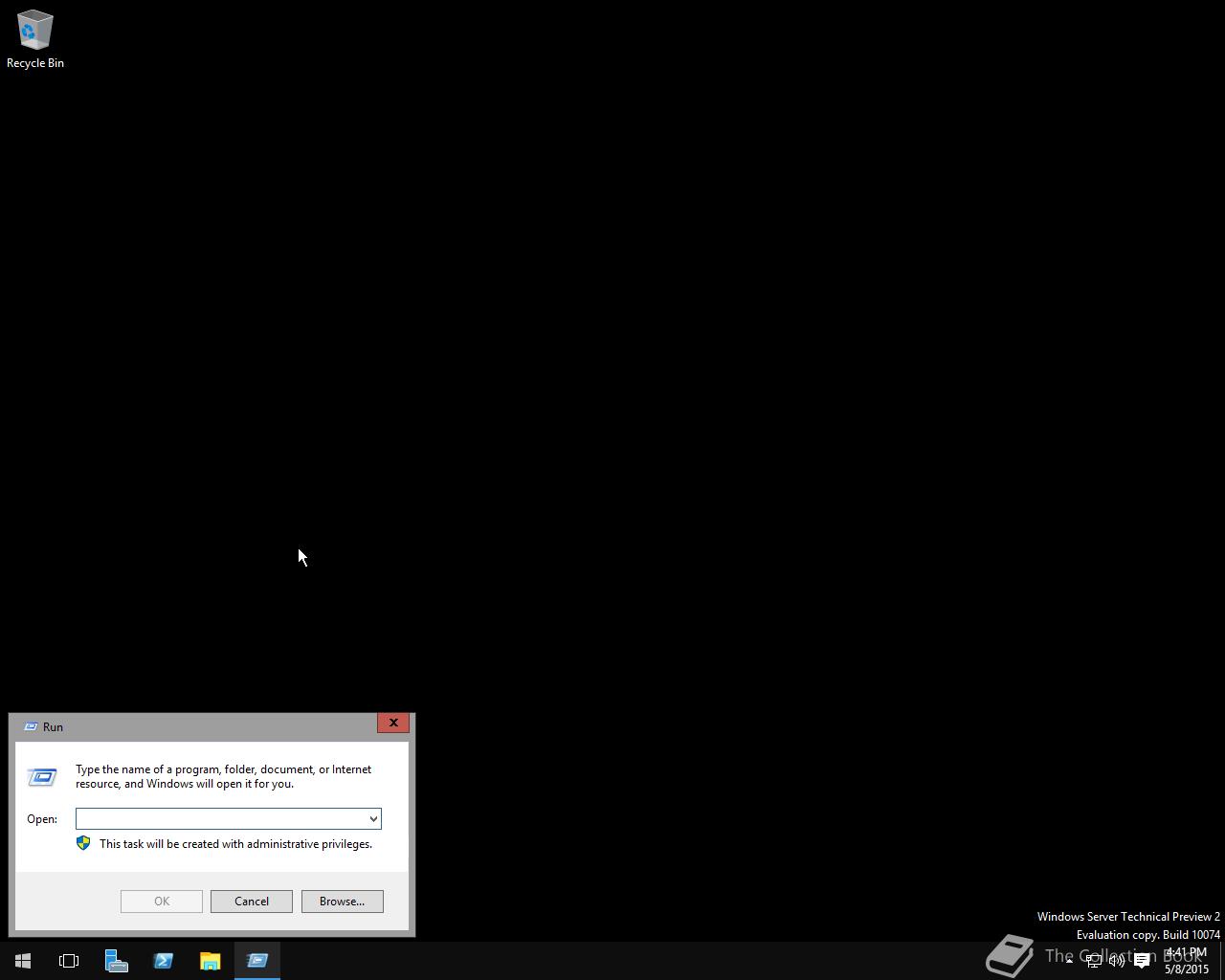
Task: Expand the Open combo box dropdown arrow
Action: 373,819
